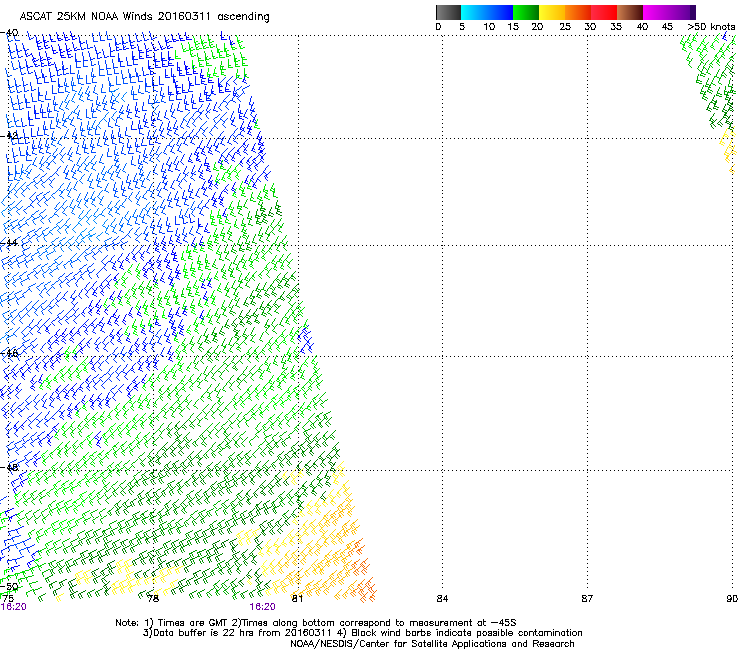Click the longitude label '81'
Screen dimensions: 740x650
297,599
